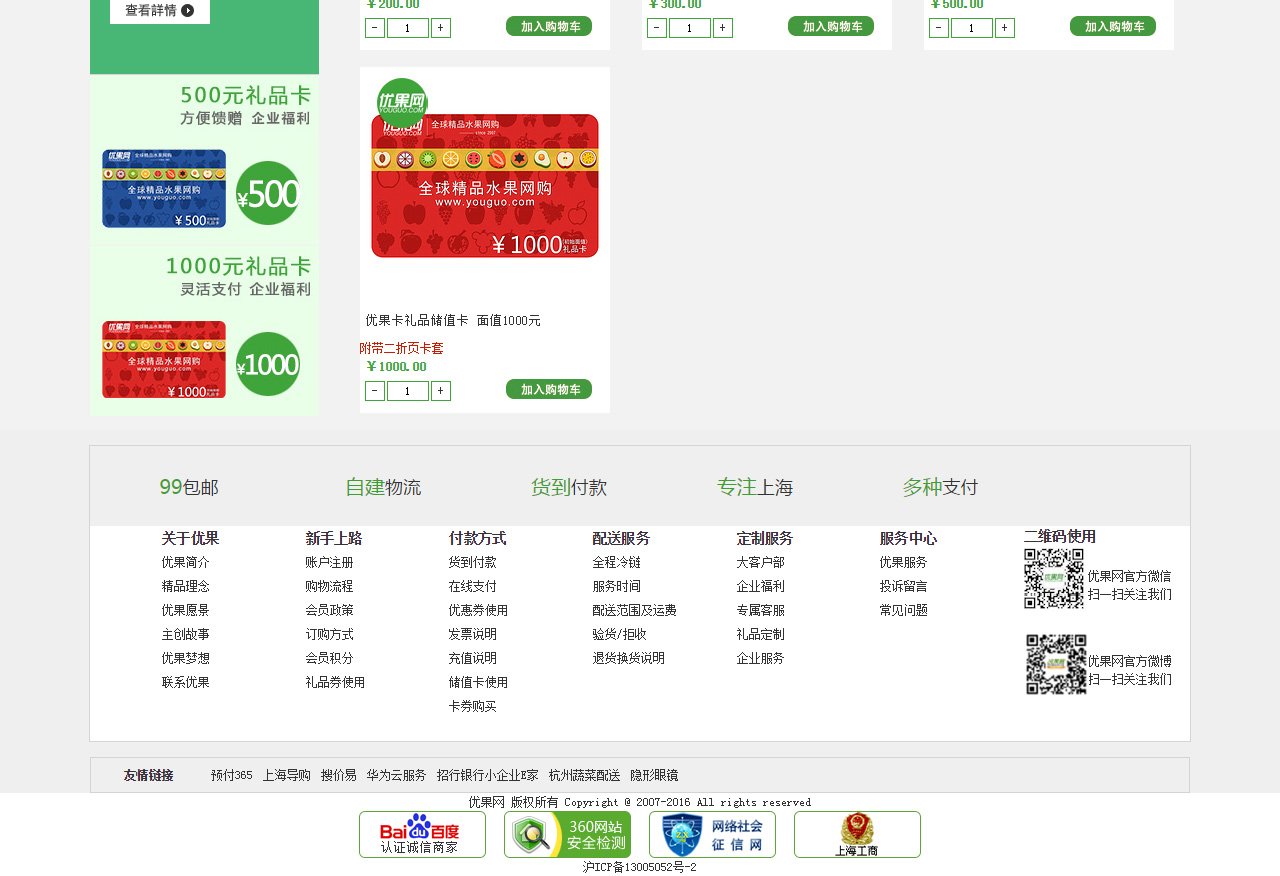Click the 1000 yuan gift card sidebar banner
Viewport: 1280px width, 876px height.
pos(204,330)
